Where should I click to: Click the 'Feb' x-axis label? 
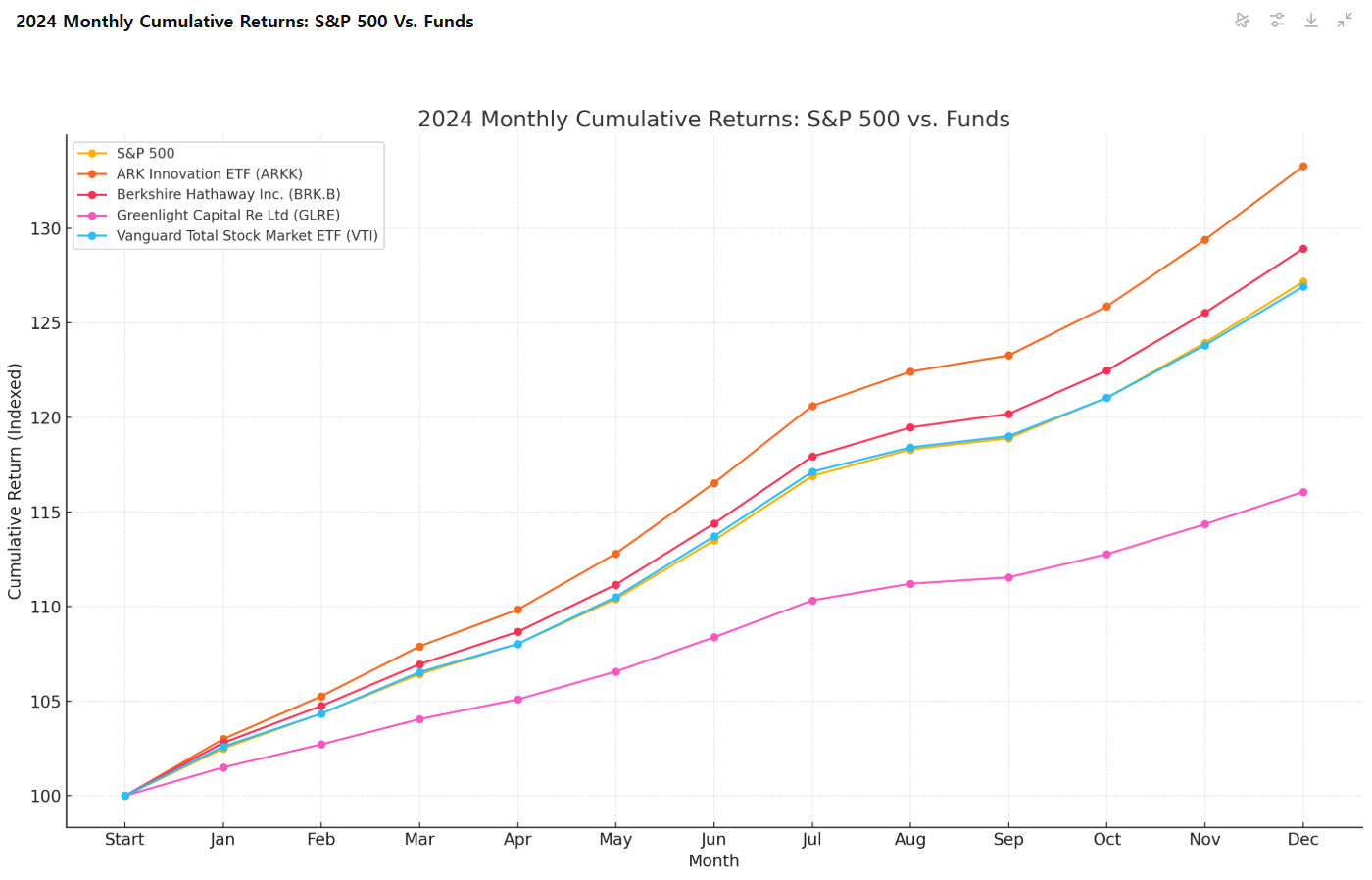pyautogui.click(x=320, y=839)
